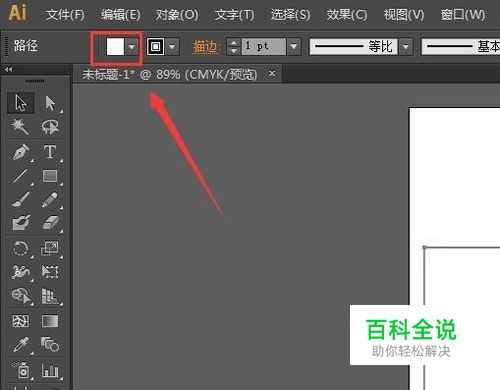Open the 文字(T) menu
The width and height of the screenshot is (500, 390).
coord(234,15)
